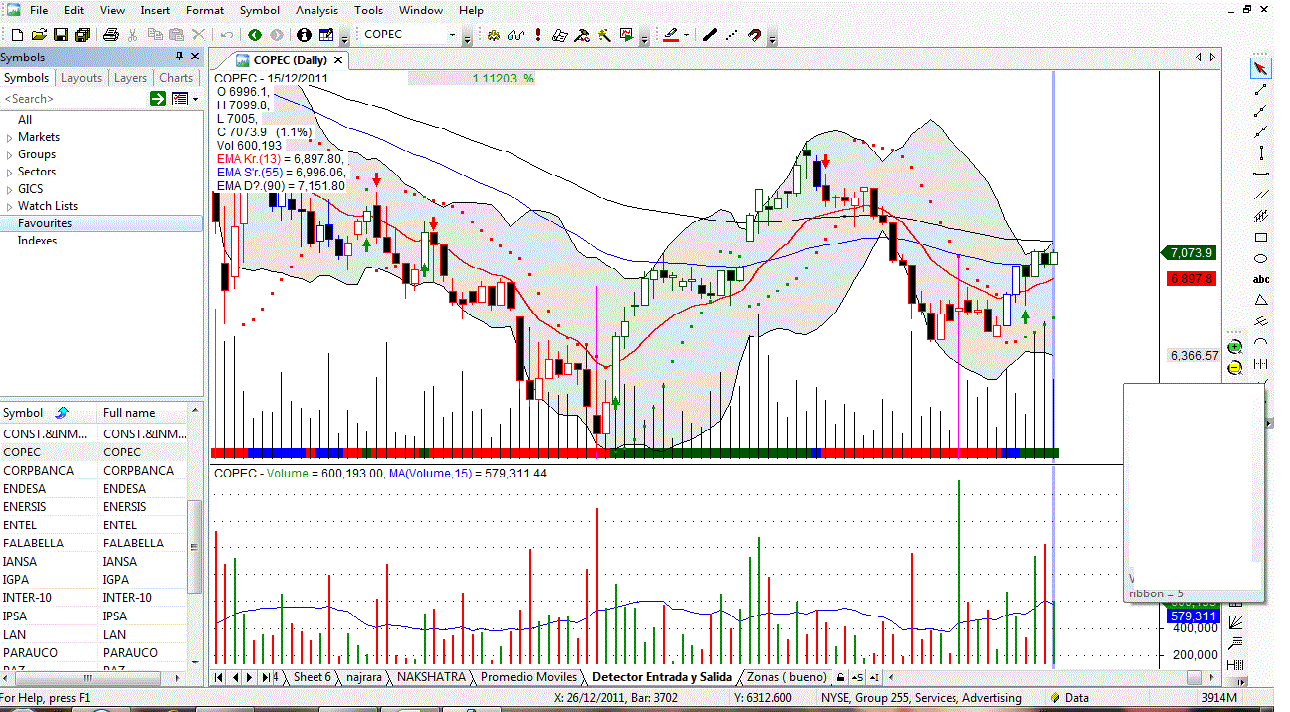Screen dimensions: 1290x712
Task: Select the Zonas ( bueno) sheet tab
Action: 787,677
